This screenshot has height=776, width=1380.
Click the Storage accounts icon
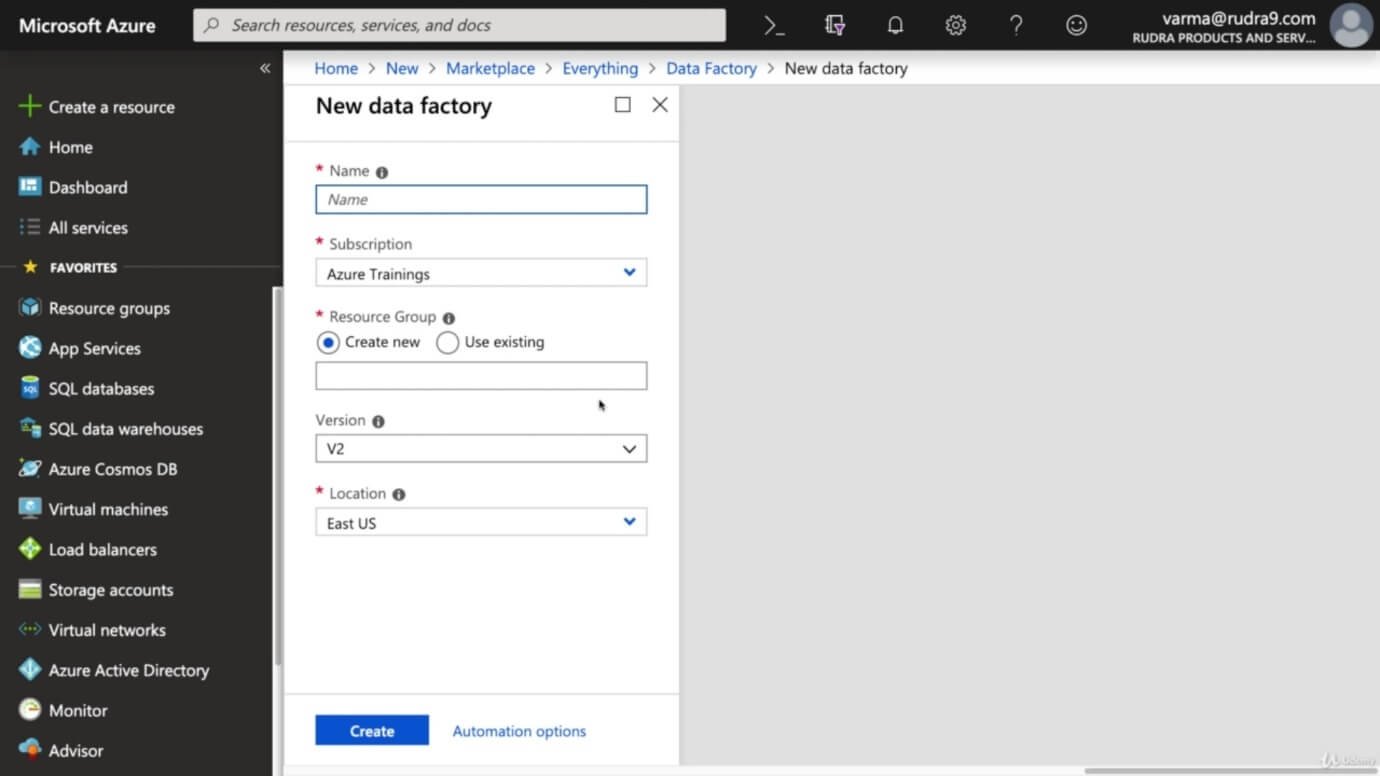(x=30, y=590)
